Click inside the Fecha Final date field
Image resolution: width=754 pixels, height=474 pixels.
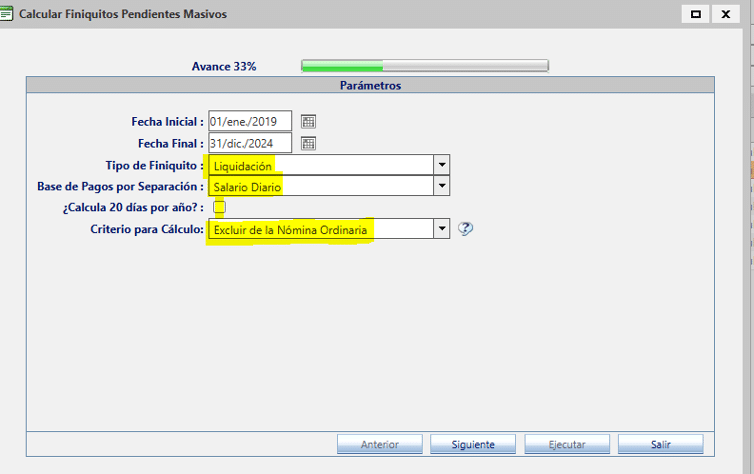250,143
